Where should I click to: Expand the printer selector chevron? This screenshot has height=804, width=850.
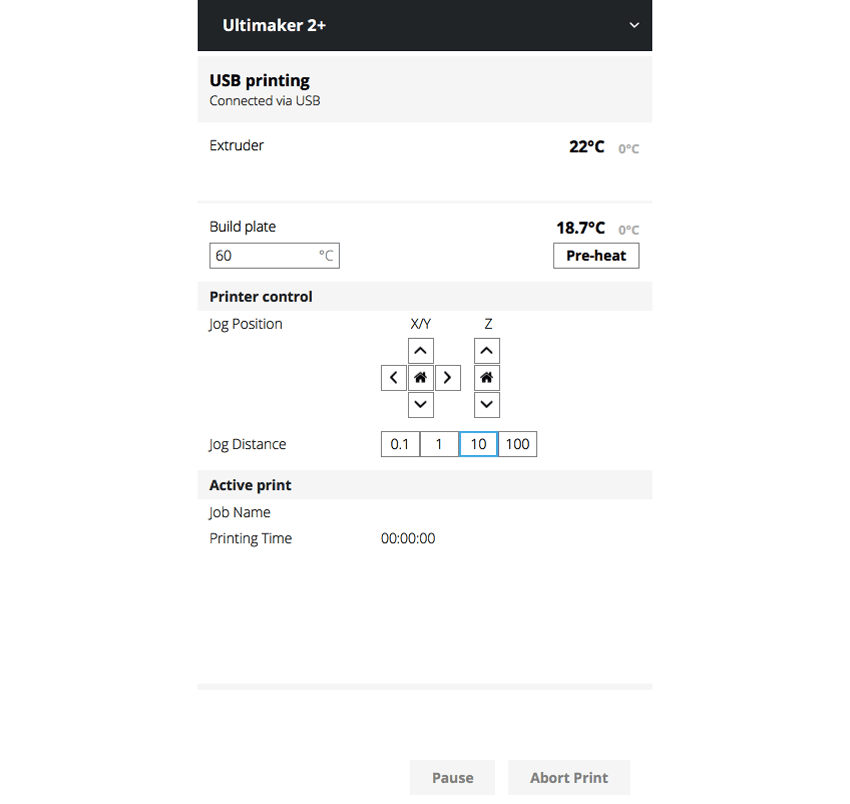(x=634, y=26)
